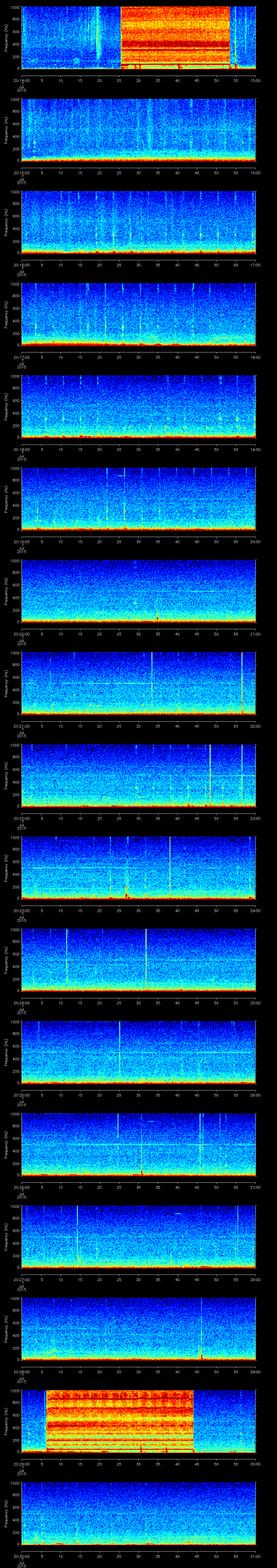Click the '20:30:00' start time label
Viewport: 277px width, 1568px height.
(21, 1556)
